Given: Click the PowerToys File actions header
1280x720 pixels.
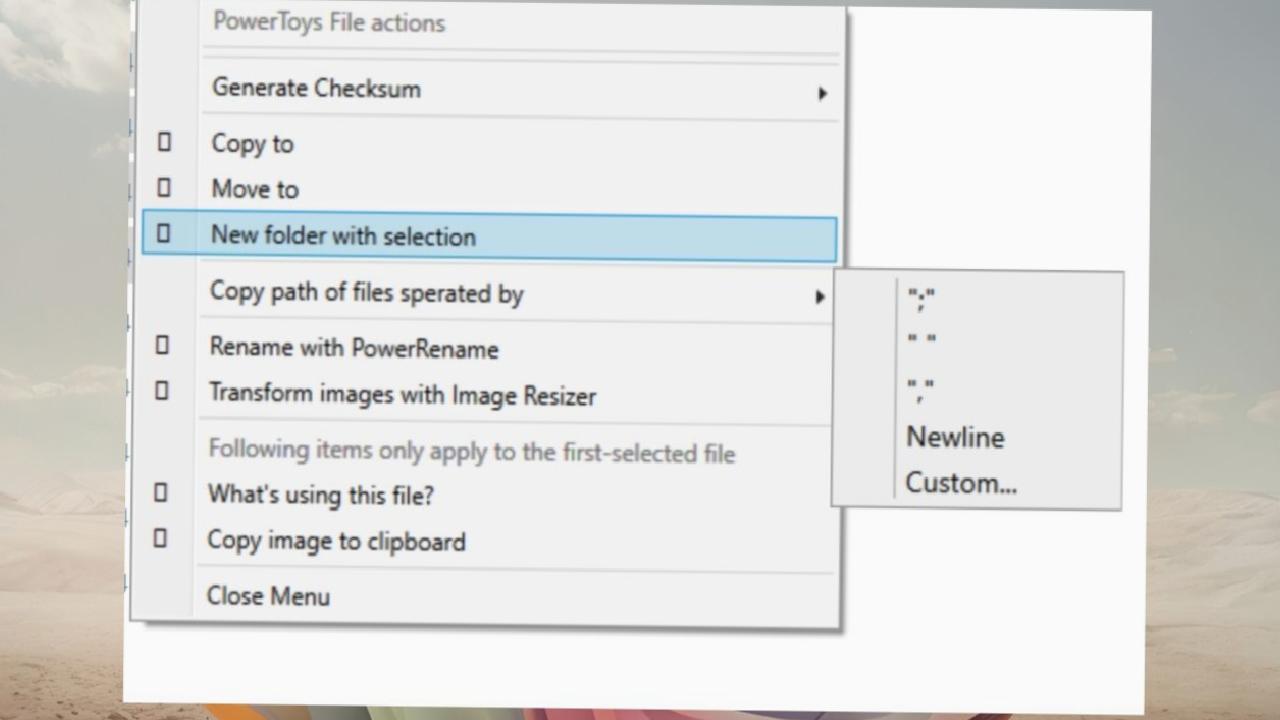Looking at the screenshot, I should coord(329,22).
